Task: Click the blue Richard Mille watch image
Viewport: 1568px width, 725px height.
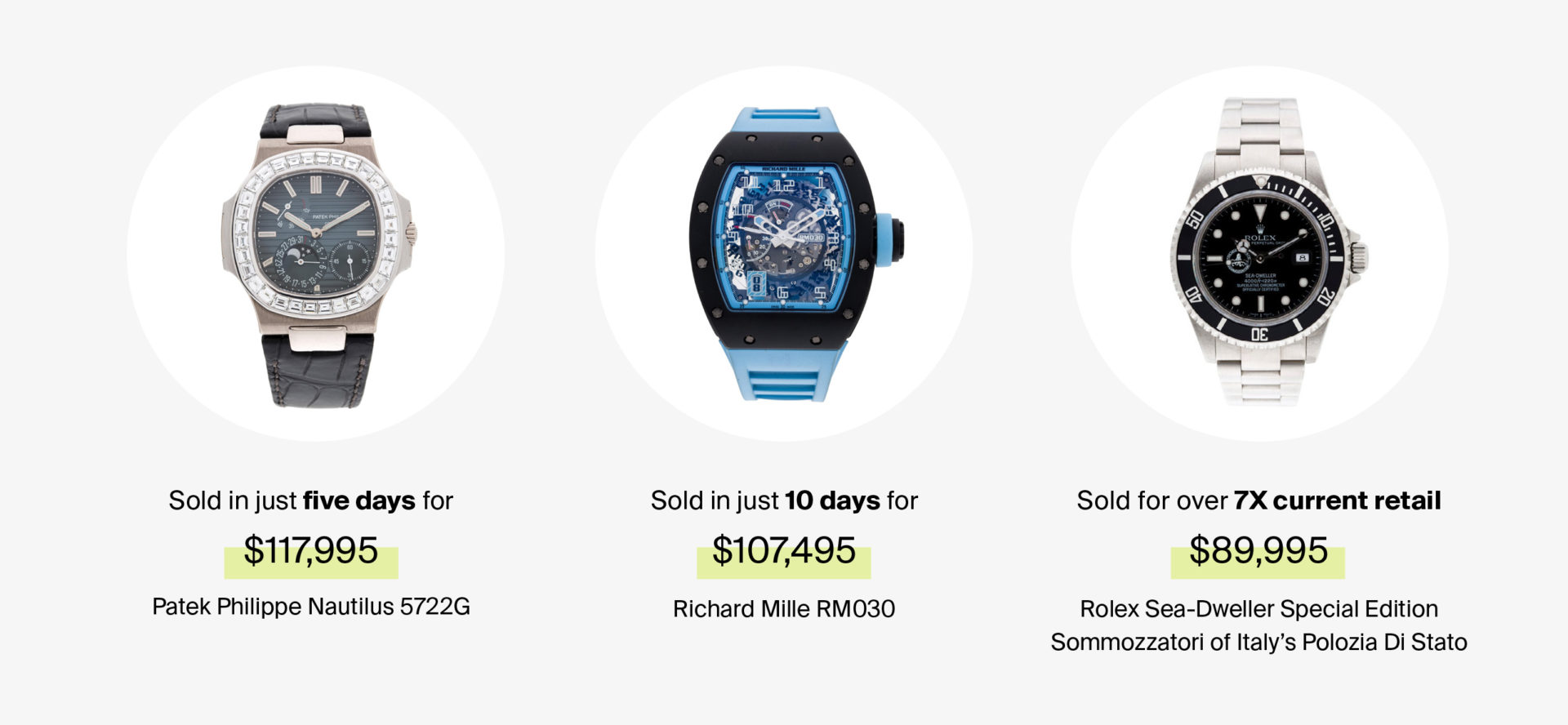Action: click(796, 255)
